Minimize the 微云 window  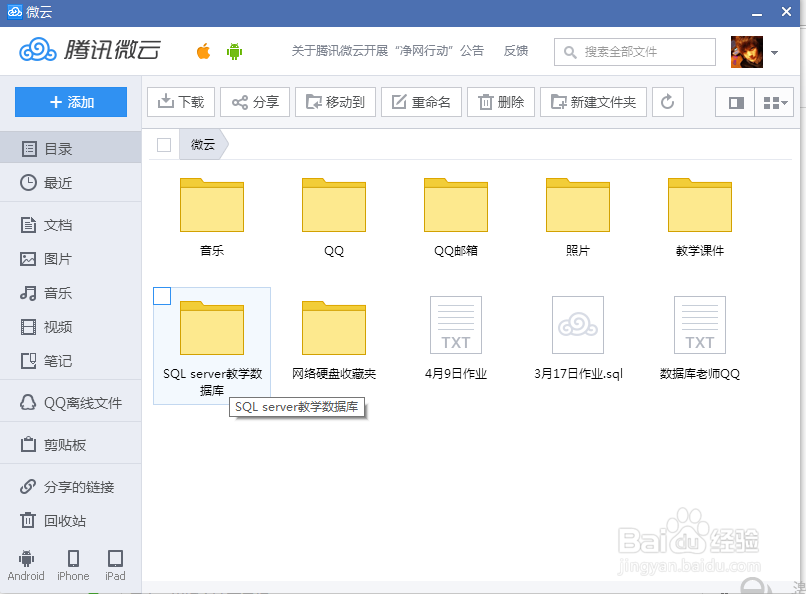click(757, 12)
